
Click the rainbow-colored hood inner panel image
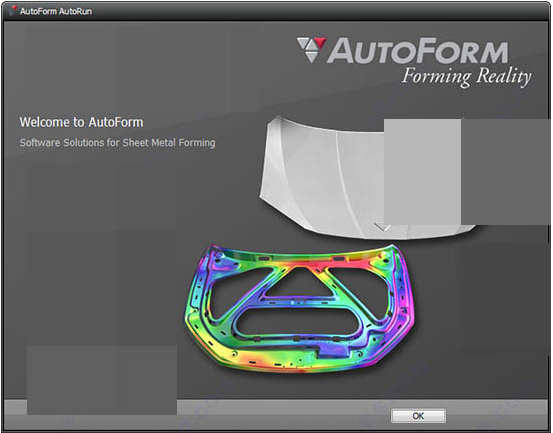(300, 309)
